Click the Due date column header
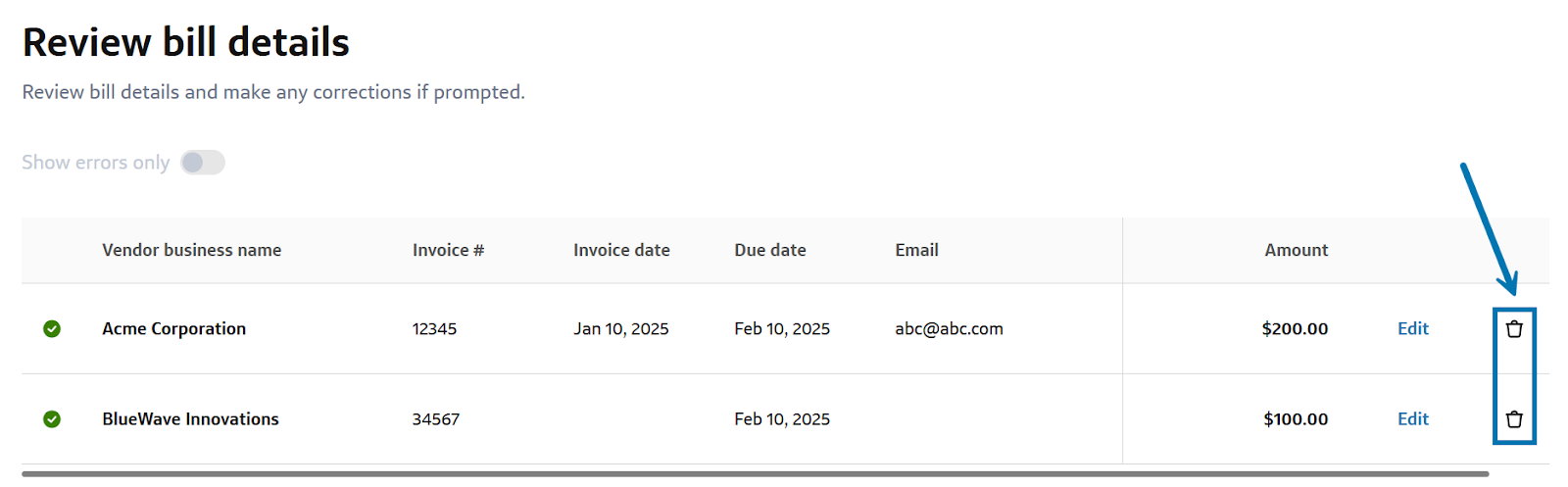 pyautogui.click(x=769, y=250)
